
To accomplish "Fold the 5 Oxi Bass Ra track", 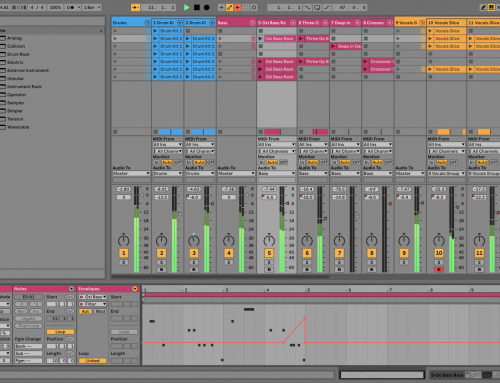I will click(293, 23).
